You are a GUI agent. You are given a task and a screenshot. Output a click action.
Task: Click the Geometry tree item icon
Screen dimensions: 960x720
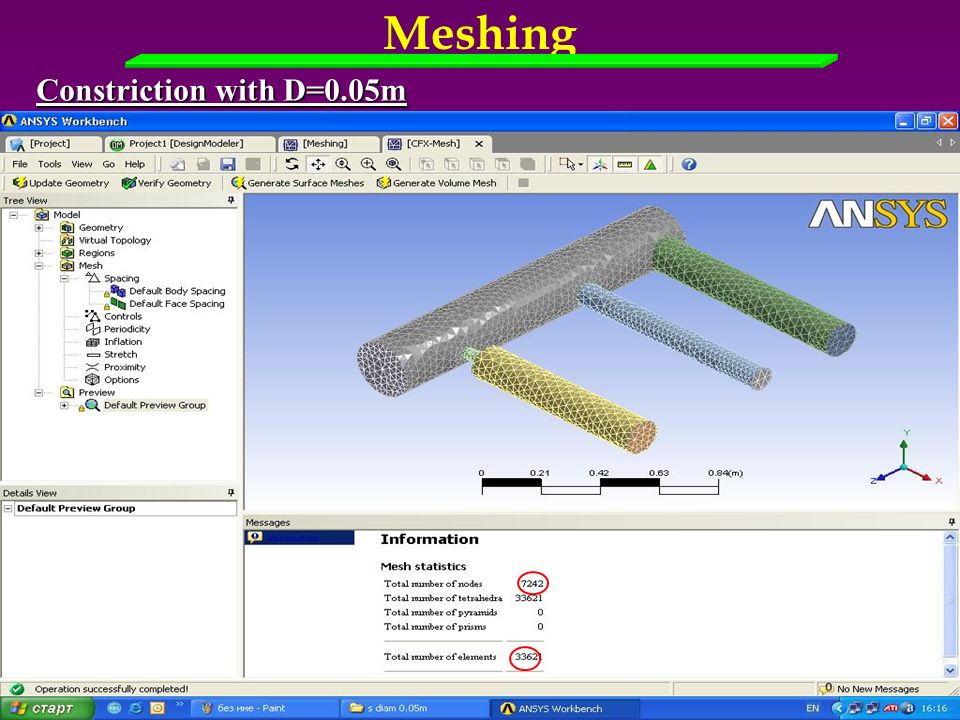[67, 228]
